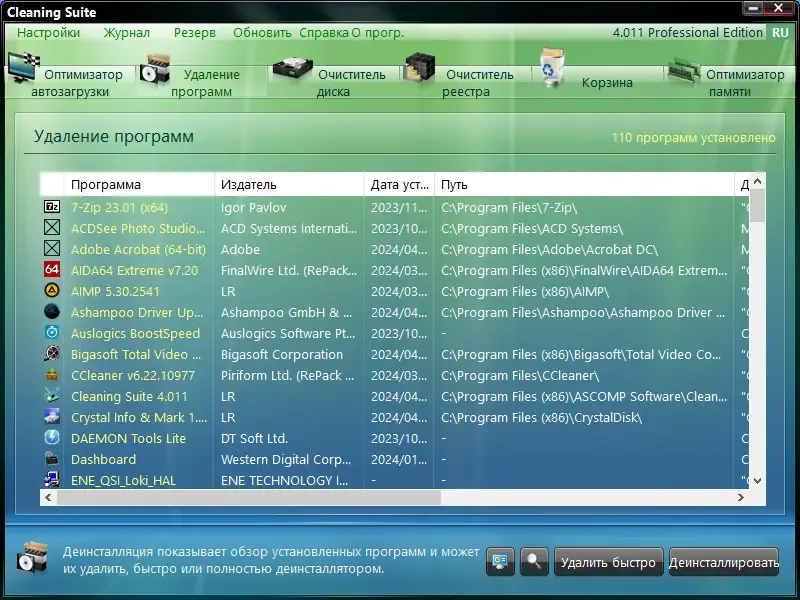This screenshot has height=600, width=800.
Task: Click the Обновить menu item
Action: coord(262,33)
